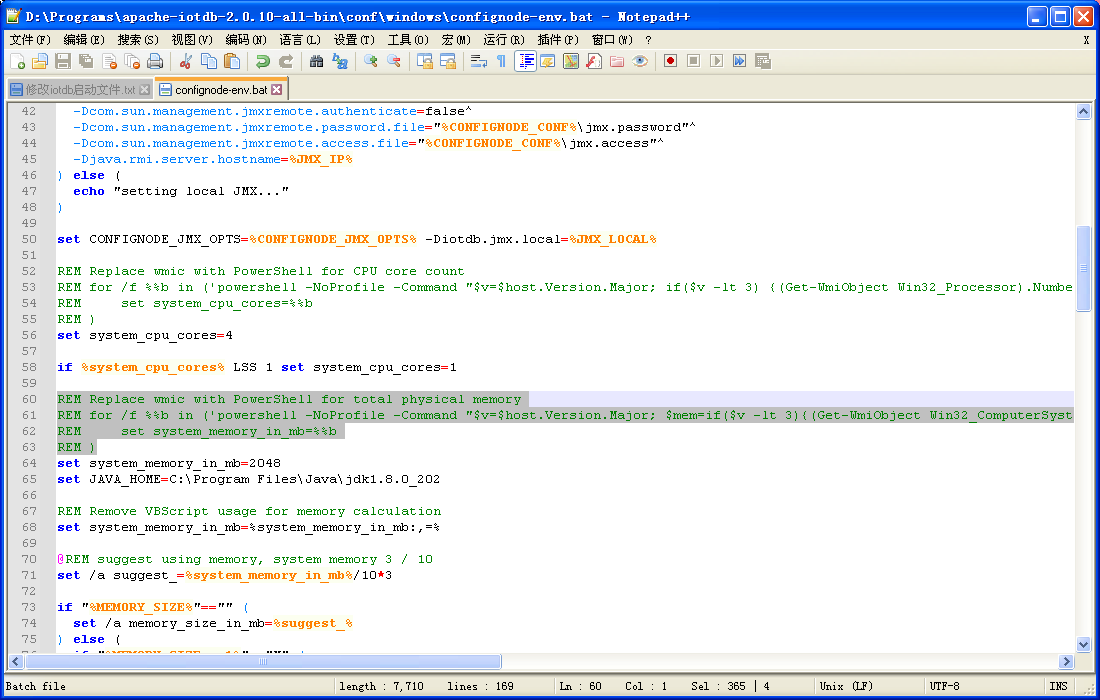The height and width of the screenshot is (700, 1100).
Task: Open Find dialog with binoculars icon
Action: coord(317,62)
